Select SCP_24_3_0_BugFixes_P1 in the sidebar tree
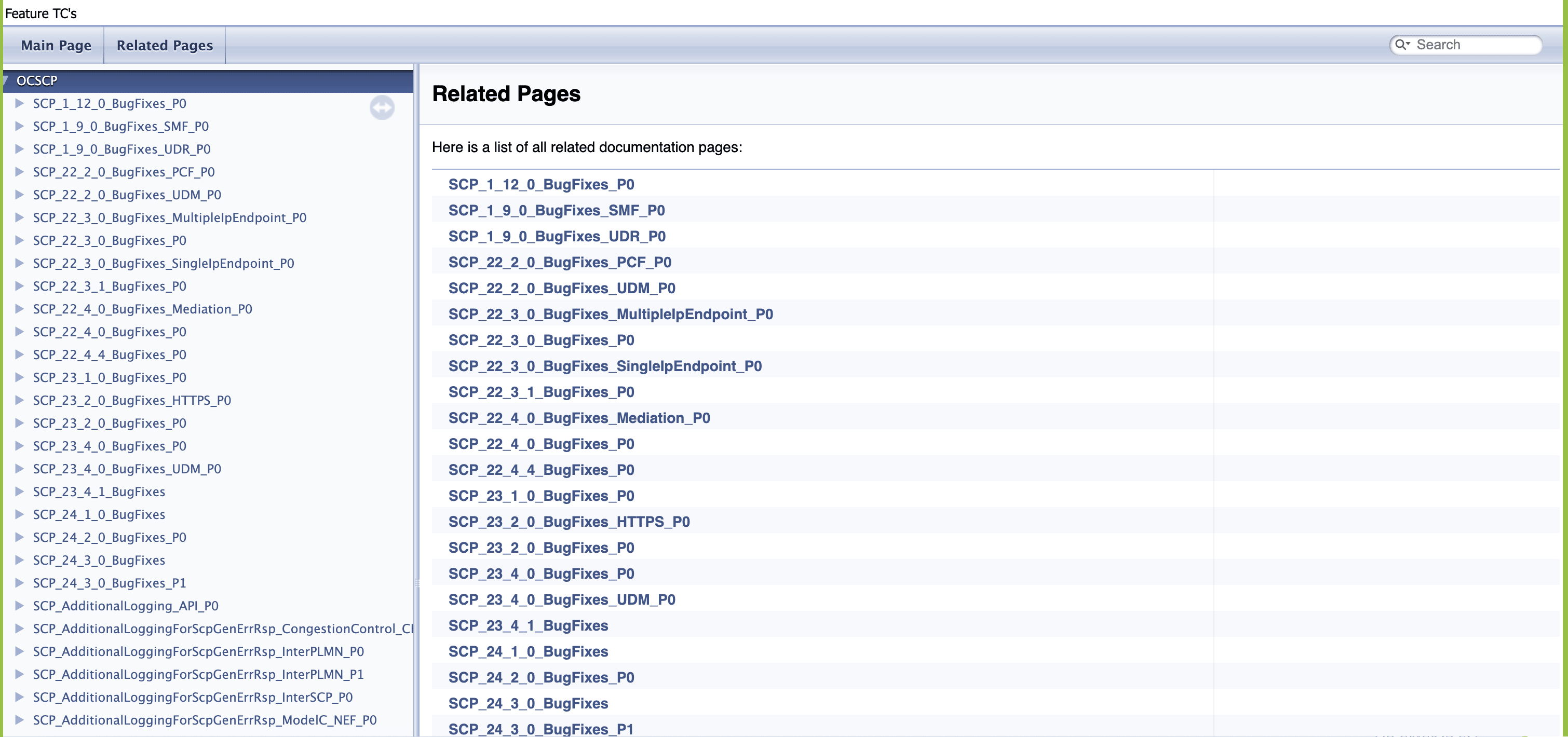The height and width of the screenshot is (737, 1568). point(110,582)
